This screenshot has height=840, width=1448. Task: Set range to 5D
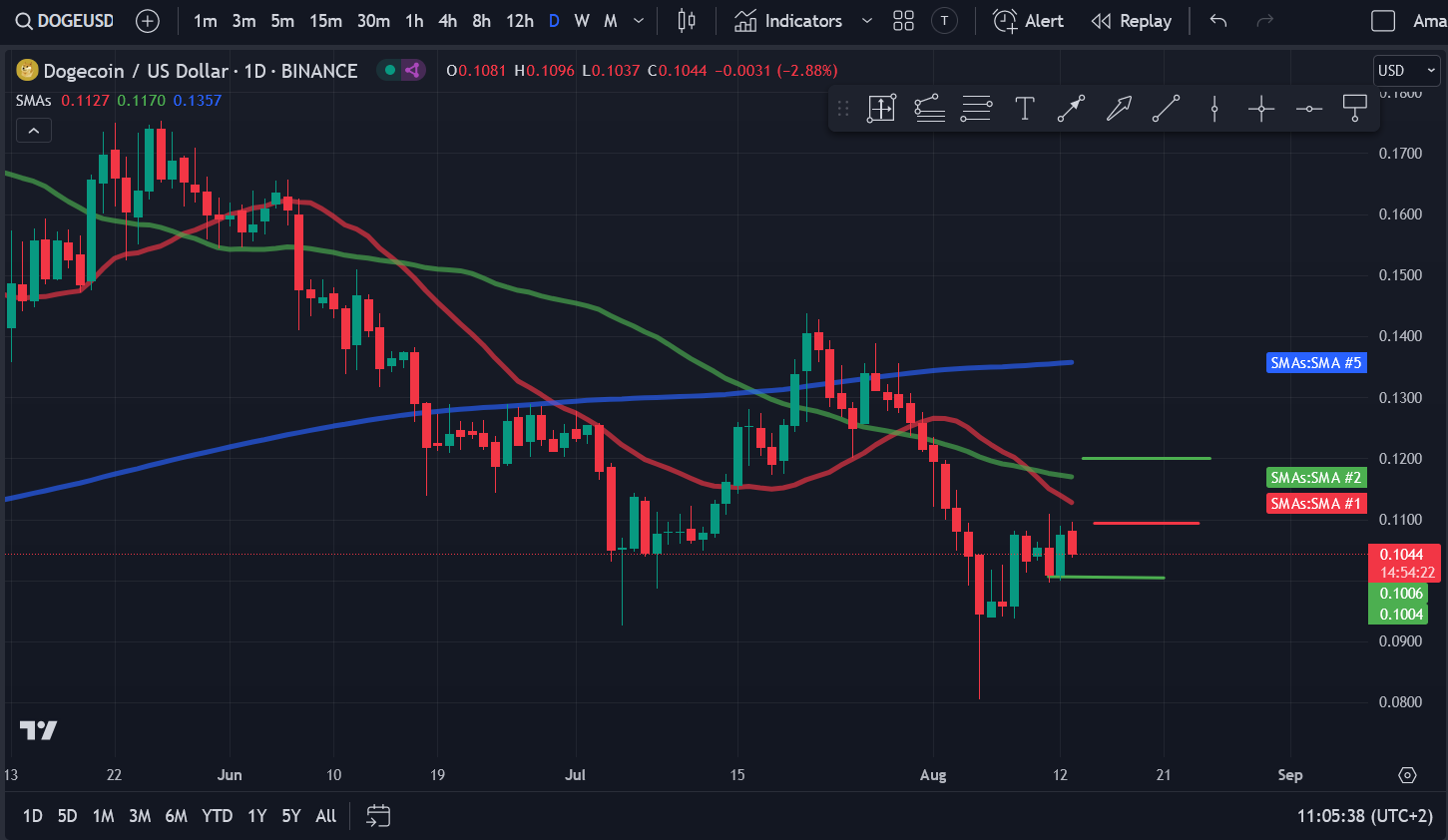pos(67,816)
